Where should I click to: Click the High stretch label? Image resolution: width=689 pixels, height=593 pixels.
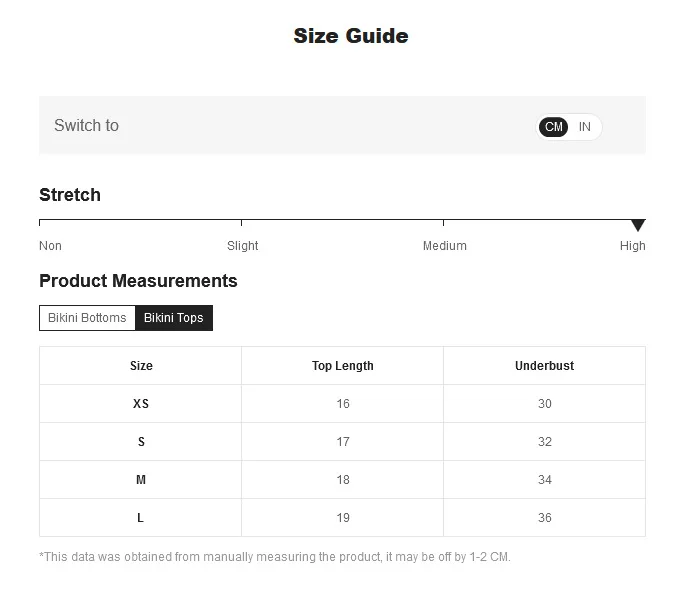[632, 246]
